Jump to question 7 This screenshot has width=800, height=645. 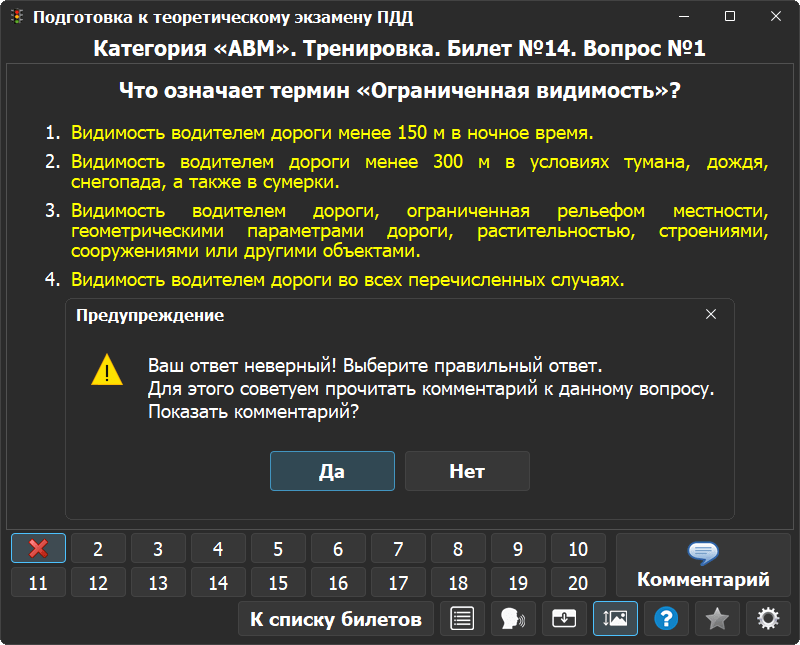click(398, 549)
